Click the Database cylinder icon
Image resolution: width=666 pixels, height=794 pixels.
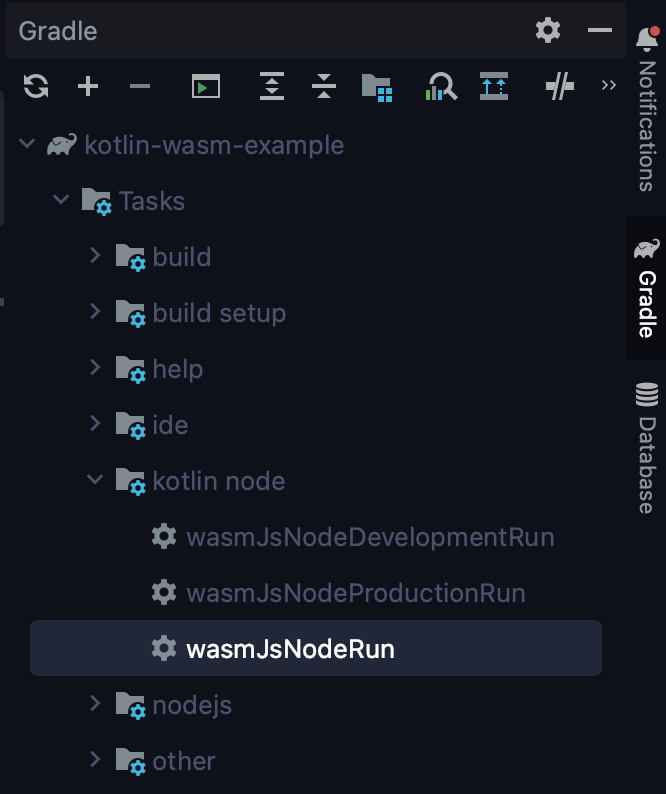pos(647,394)
